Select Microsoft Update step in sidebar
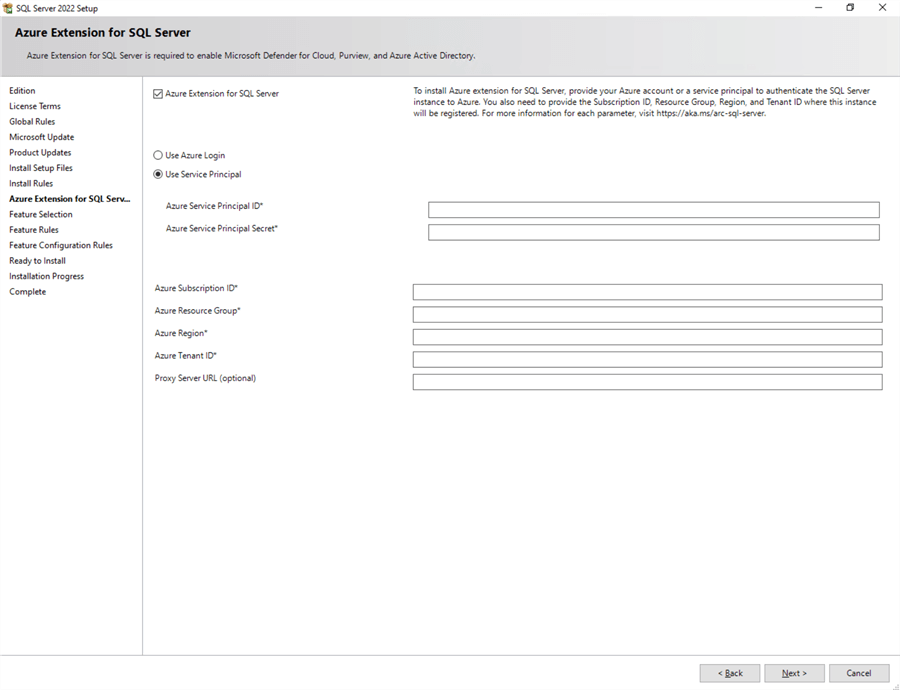This screenshot has height=690, width=900. point(41,137)
